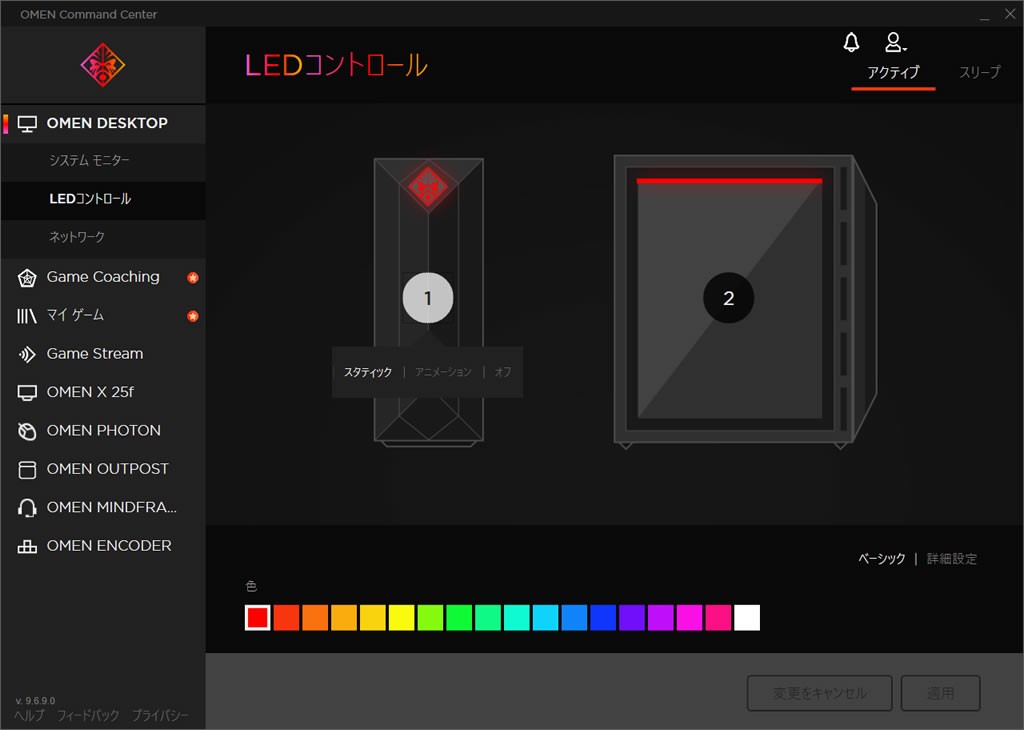Close the OMEN Command Center window
The height and width of the screenshot is (730, 1024).
1010,14
